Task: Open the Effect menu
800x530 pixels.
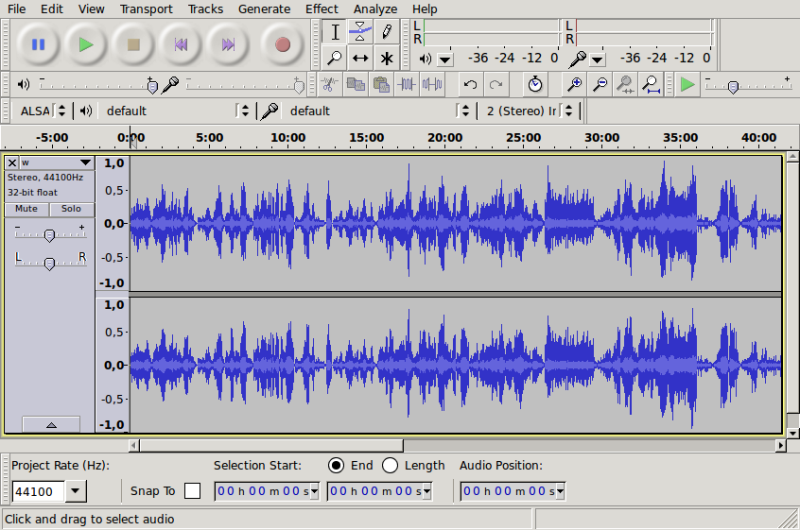Action: [x=321, y=9]
